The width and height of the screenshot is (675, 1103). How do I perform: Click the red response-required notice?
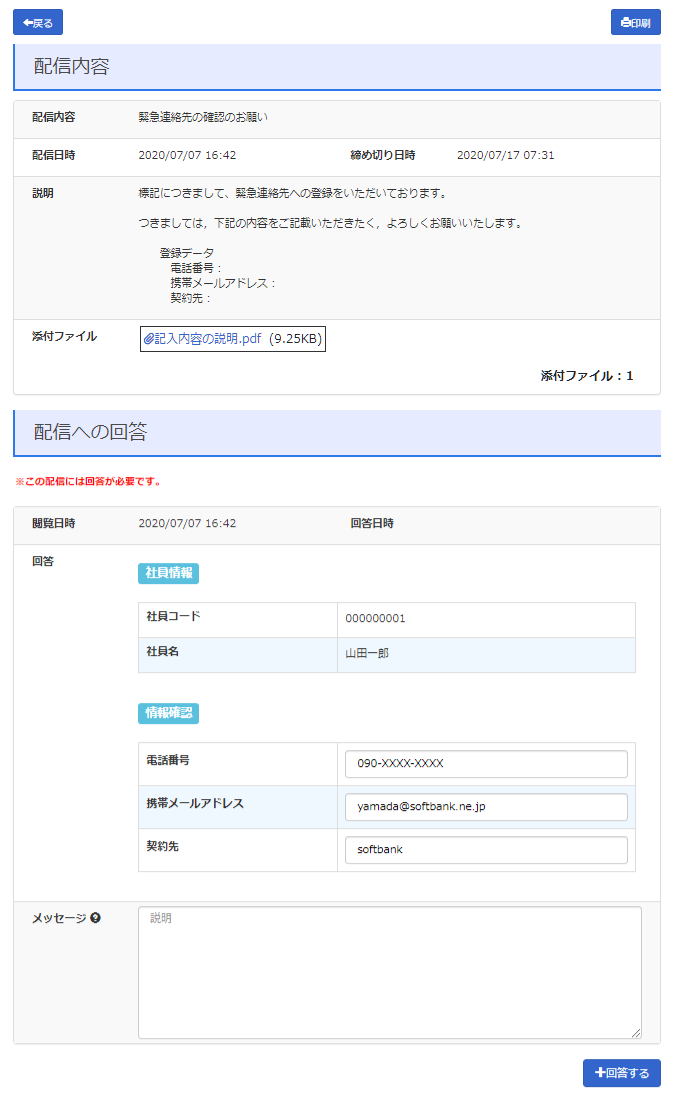[x=88, y=482]
